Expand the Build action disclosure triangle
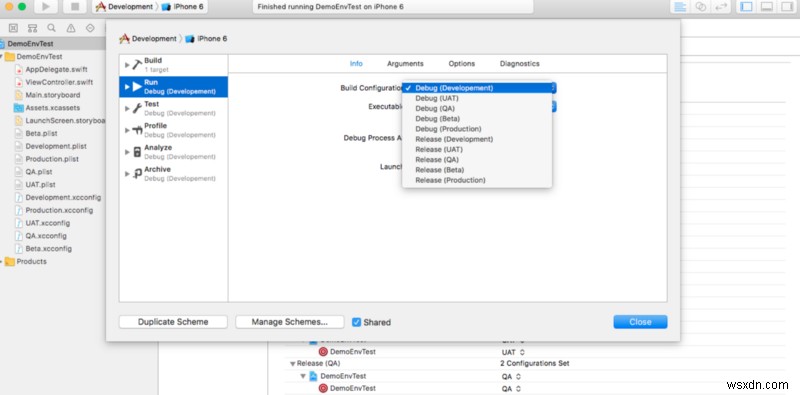The height and width of the screenshot is (395, 800). click(127, 65)
